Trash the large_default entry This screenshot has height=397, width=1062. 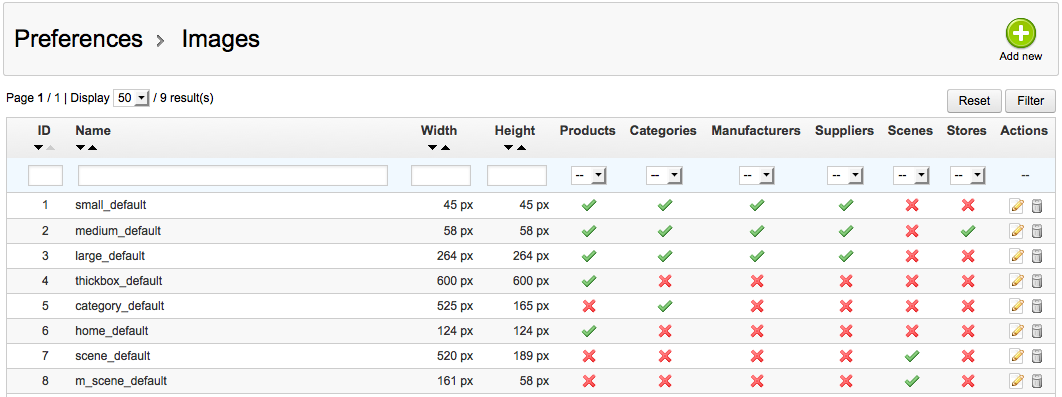tap(1036, 256)
